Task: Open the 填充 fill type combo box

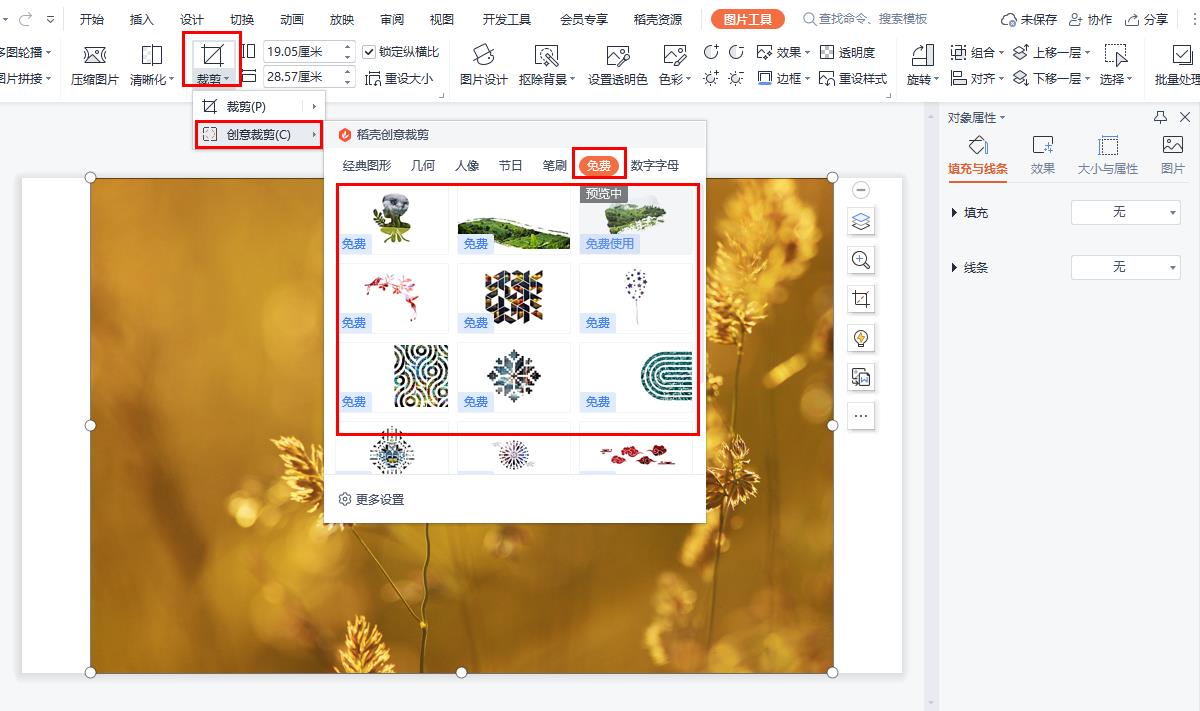Action: tap(1126, 212)
